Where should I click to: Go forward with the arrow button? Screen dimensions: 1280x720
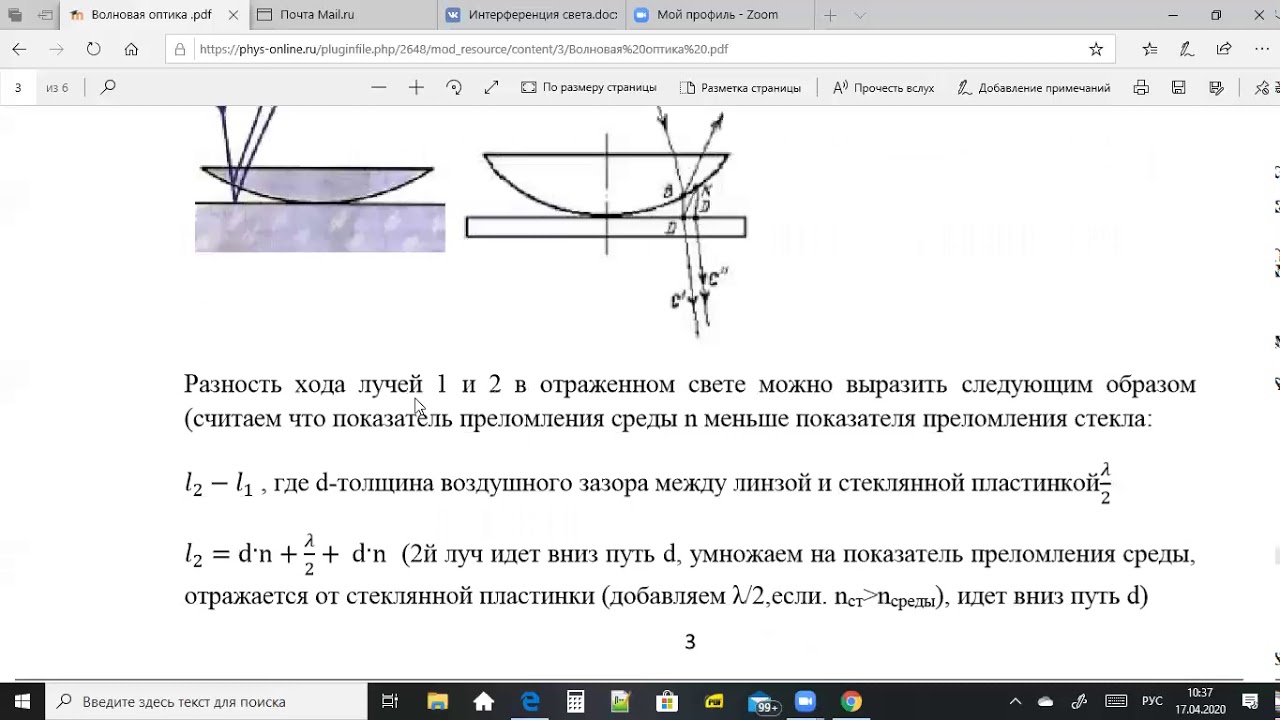pyautogui.click(x=56, y=49)
